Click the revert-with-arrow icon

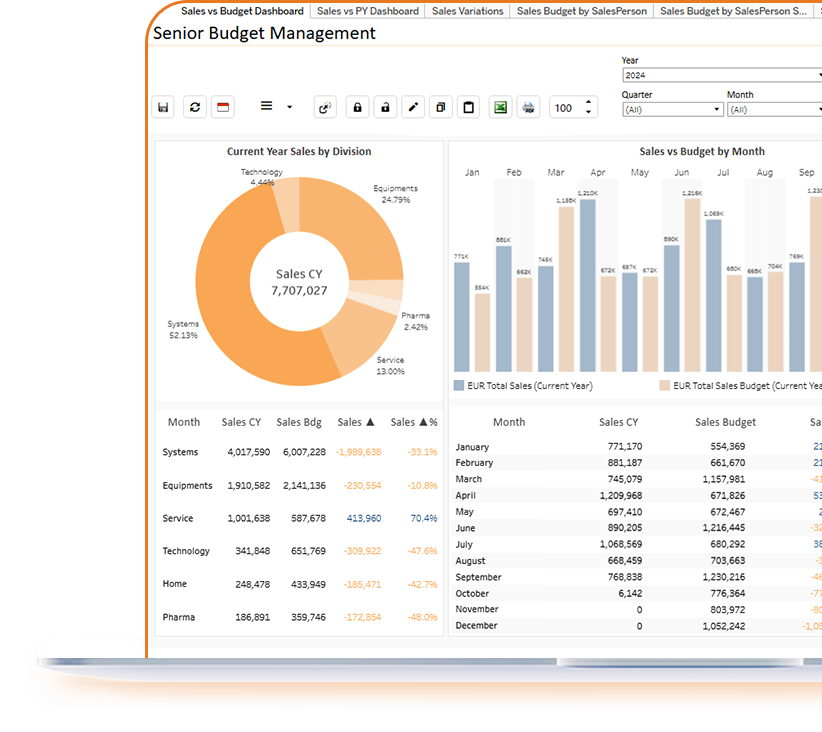pyautogui.click(x=324, y=106)
